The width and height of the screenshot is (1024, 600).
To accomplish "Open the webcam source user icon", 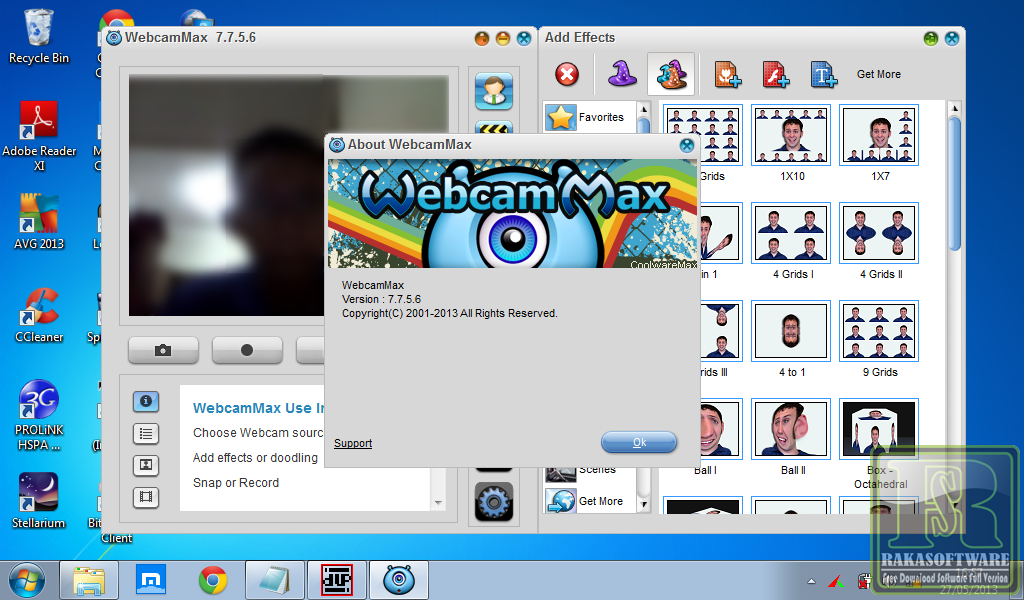I will click(x=494, y=91).
